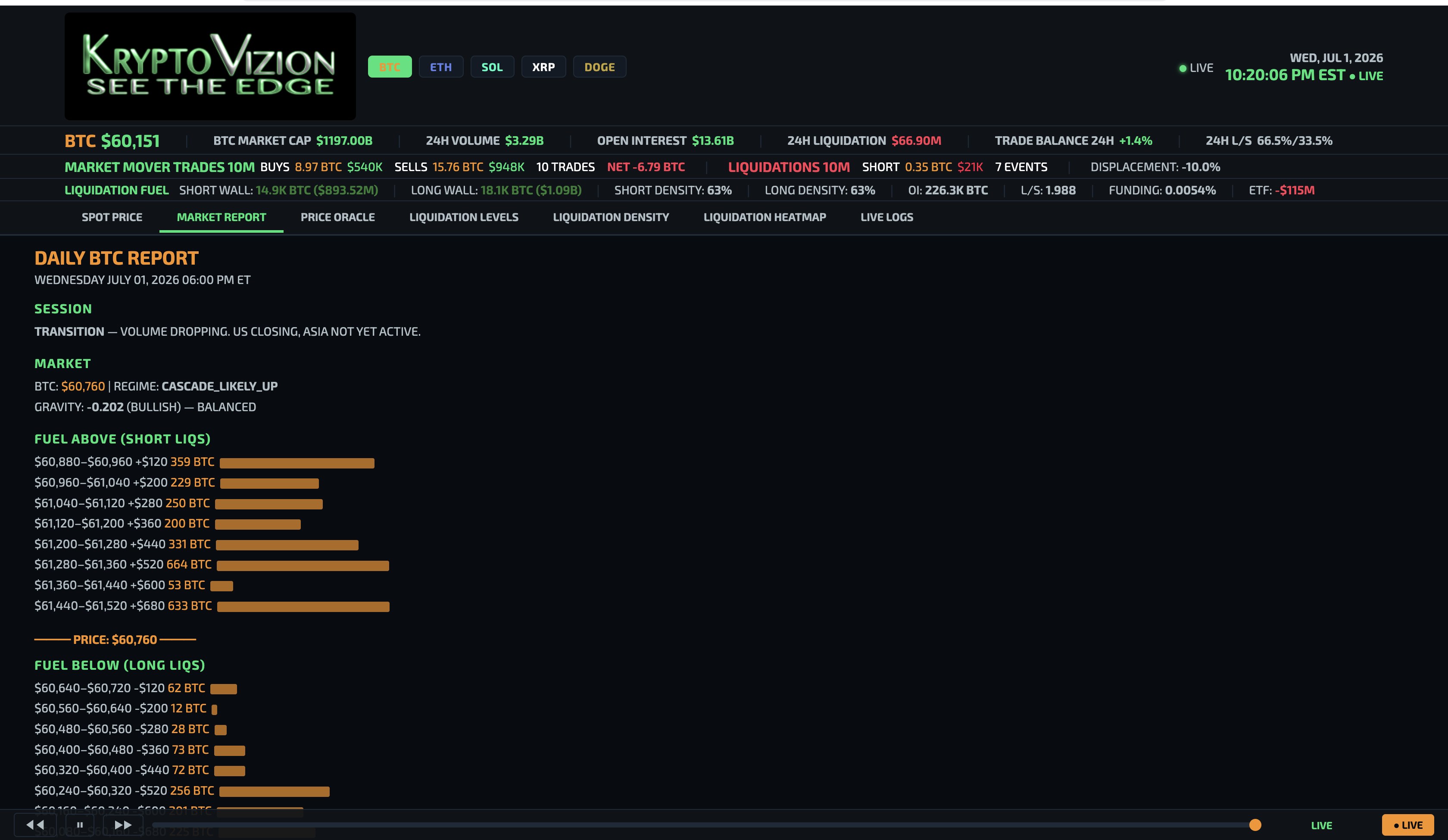Viewport: 1448px width, 840px height.
Task: Click the Short Wall 14.9K BTC value
Action: [x=317, y=190]
